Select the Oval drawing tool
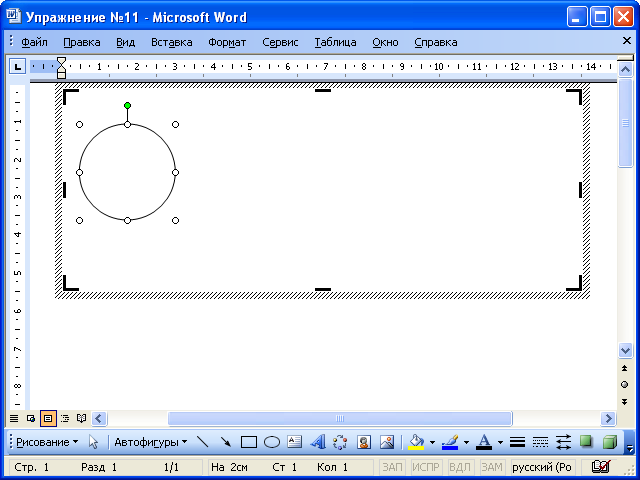 (272, 442)
